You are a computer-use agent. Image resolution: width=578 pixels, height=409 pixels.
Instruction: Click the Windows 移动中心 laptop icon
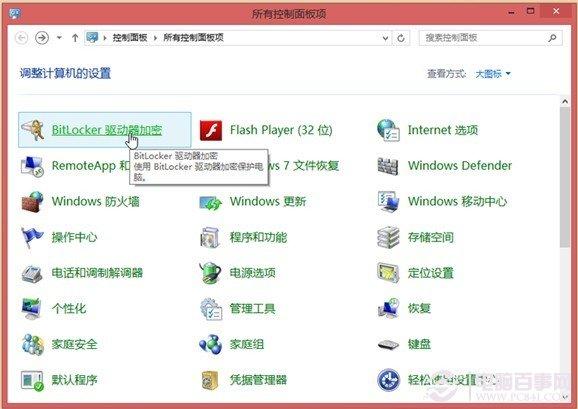[388, 202]
